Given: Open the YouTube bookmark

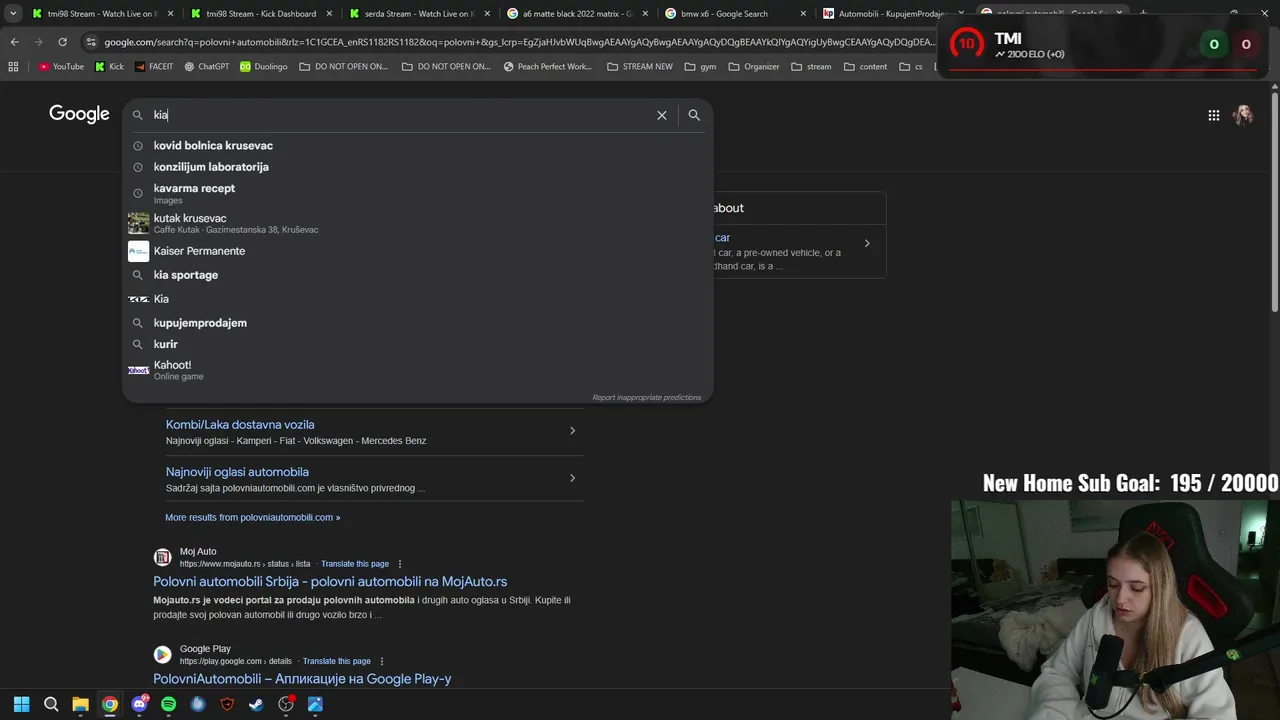Looking at the screenshot, I should (x=61, y=67).
